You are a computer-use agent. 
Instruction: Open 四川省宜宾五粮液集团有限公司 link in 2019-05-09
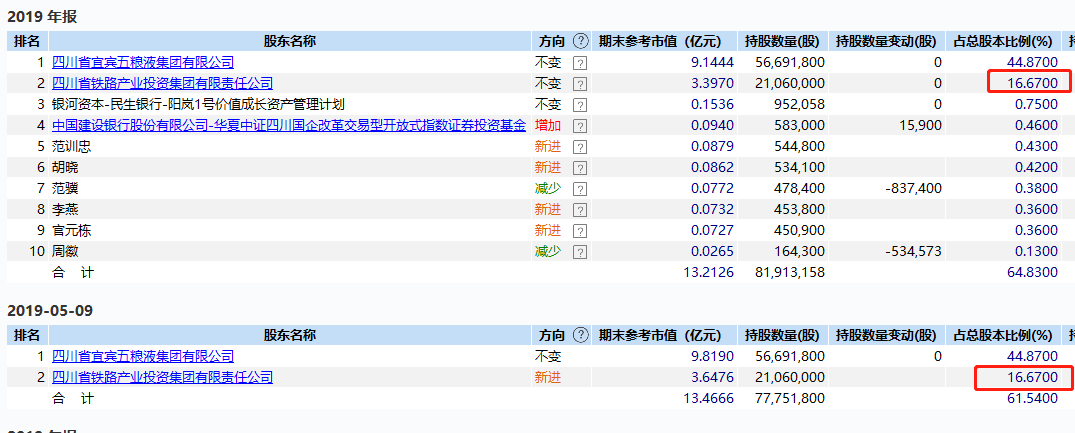143,356
